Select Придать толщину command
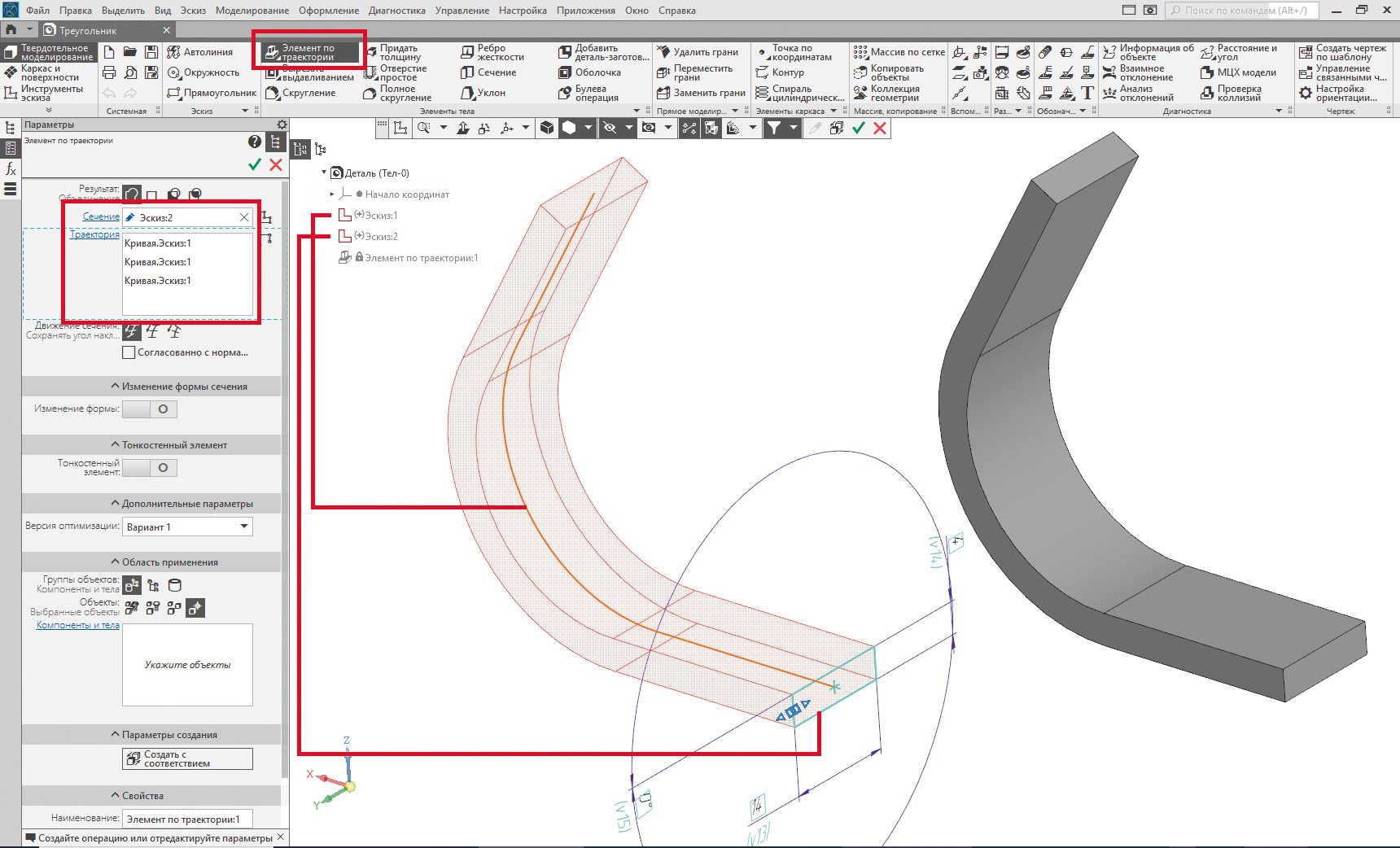This screenshot has width=1400, height=848. pos(392,52)
